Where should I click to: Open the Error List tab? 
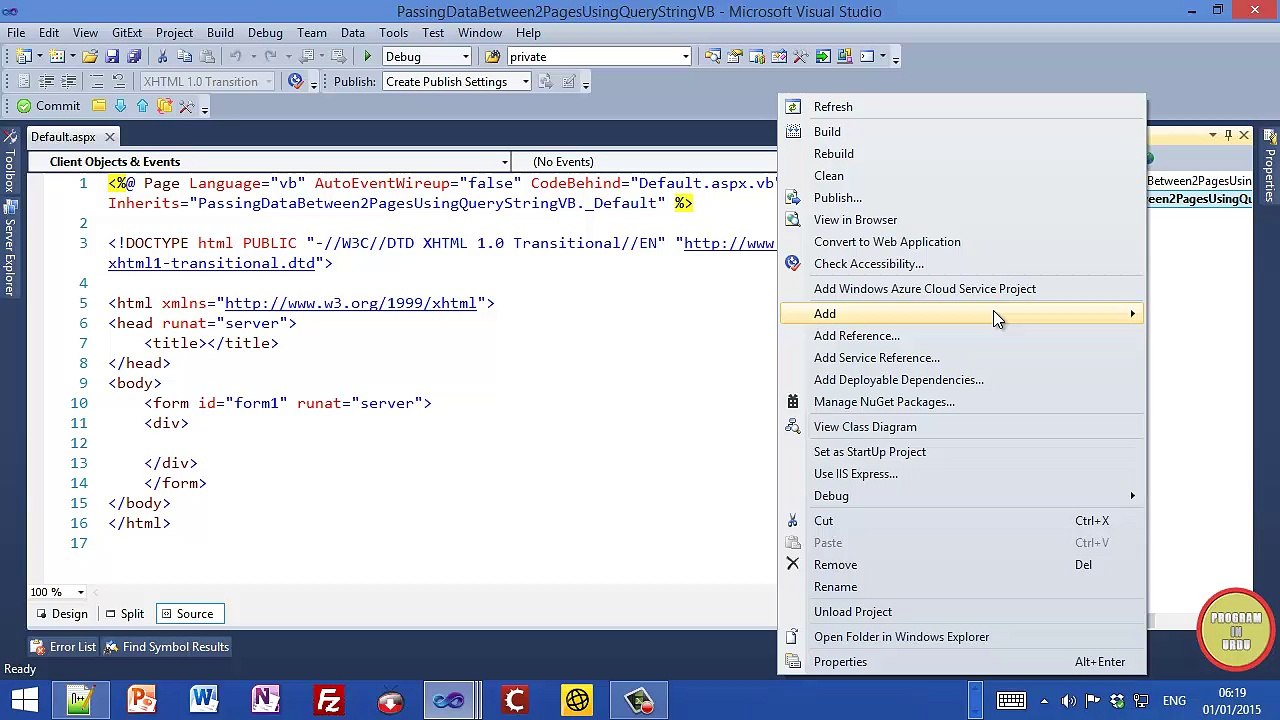(x=63, y=647)
